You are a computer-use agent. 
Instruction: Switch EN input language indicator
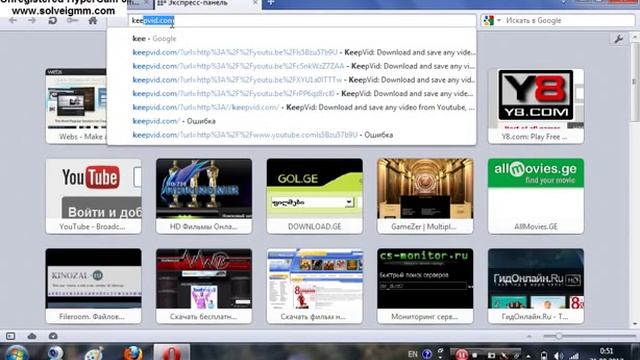(413, 354)
